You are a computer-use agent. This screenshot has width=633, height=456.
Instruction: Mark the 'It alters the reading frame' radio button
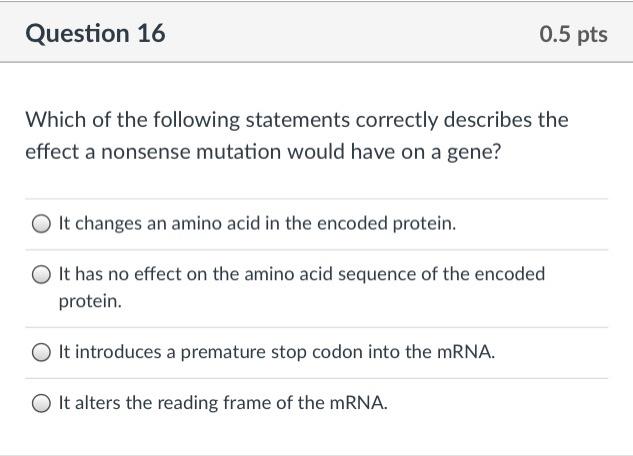[x=41, y=404]
